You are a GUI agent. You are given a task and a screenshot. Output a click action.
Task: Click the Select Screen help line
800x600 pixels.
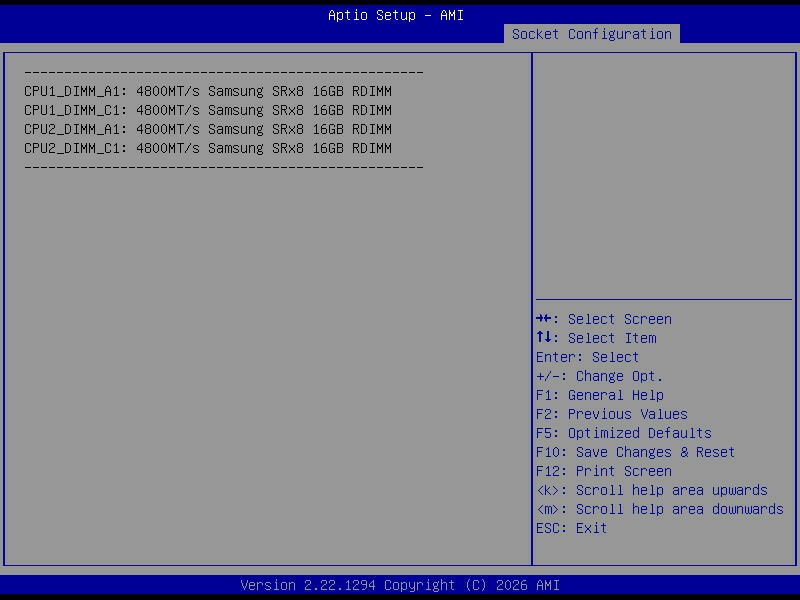point(604,319)
